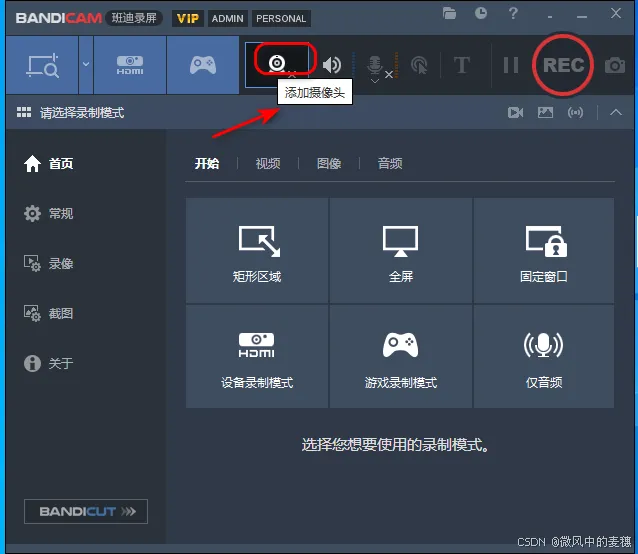Screen dimensions: 638x554
Task: Expand the microphone options chevron
Action: click(x=375, y=81)
